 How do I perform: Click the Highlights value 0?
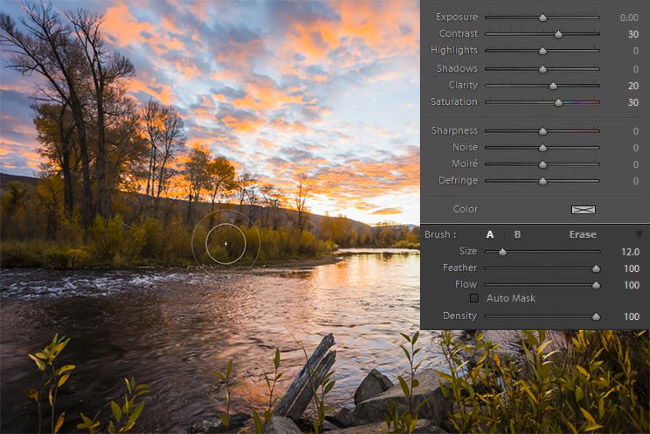coord(635,51)
